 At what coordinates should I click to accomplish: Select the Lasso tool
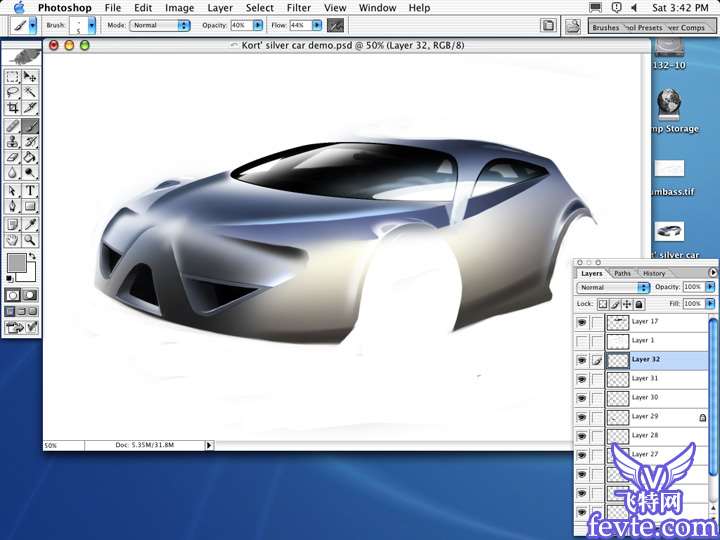12,92
